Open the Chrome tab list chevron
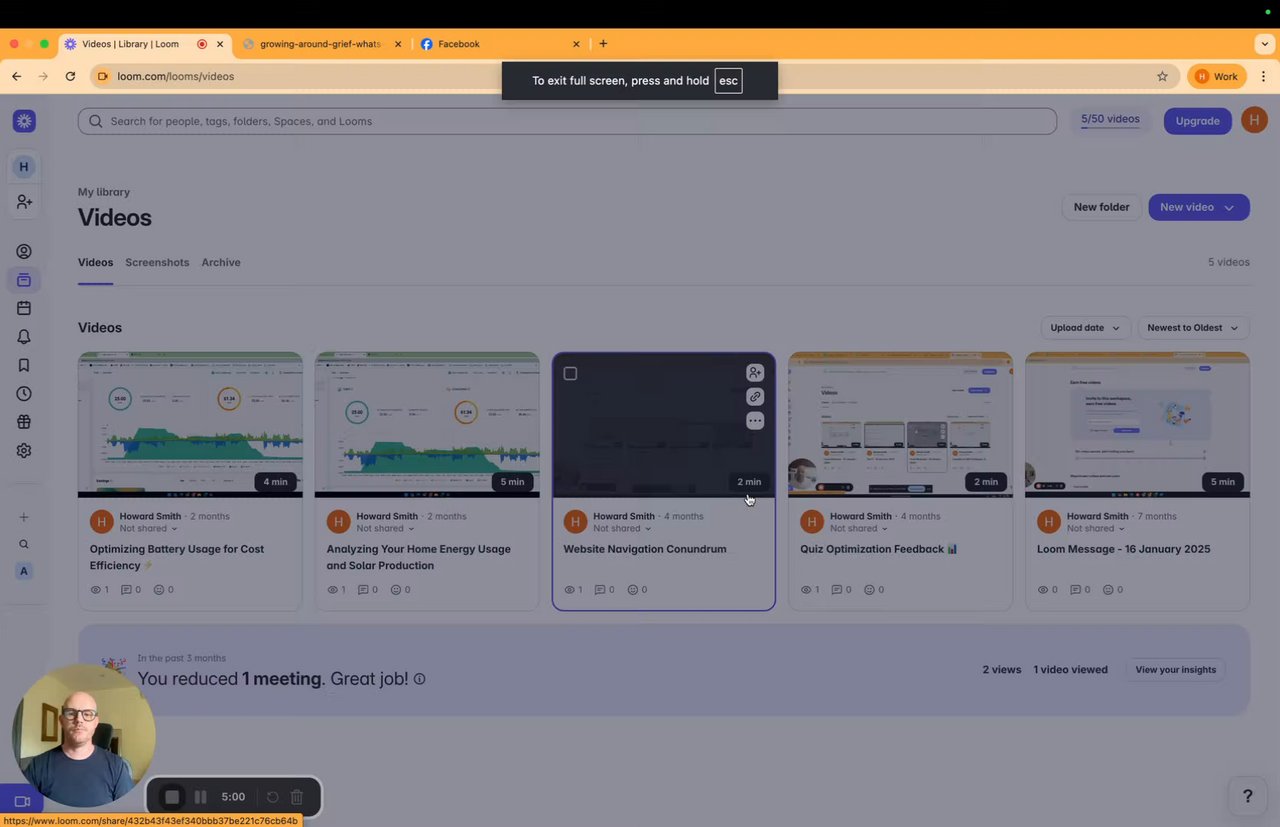Image resolution: width=1280 pixels, height=827 pixels. 1266,44
